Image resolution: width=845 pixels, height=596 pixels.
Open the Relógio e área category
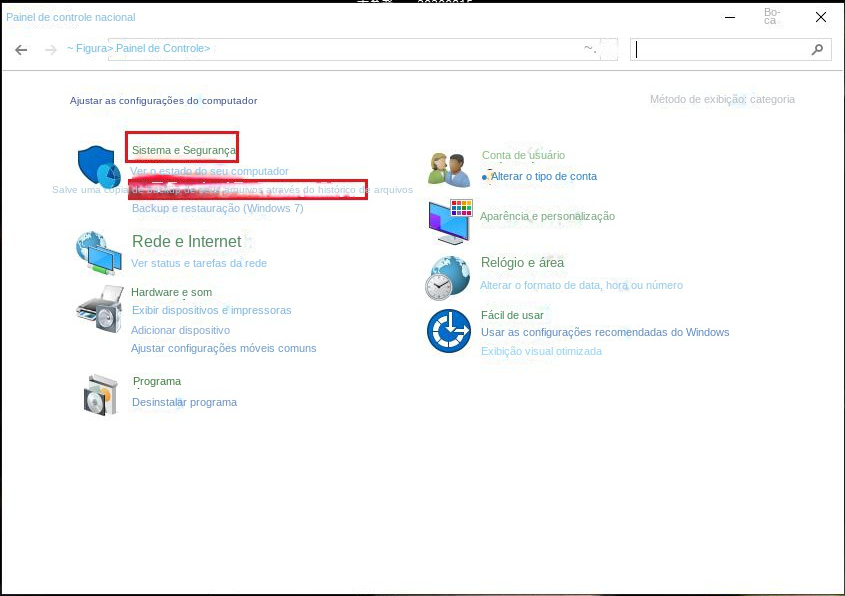[x=522, y=262]
